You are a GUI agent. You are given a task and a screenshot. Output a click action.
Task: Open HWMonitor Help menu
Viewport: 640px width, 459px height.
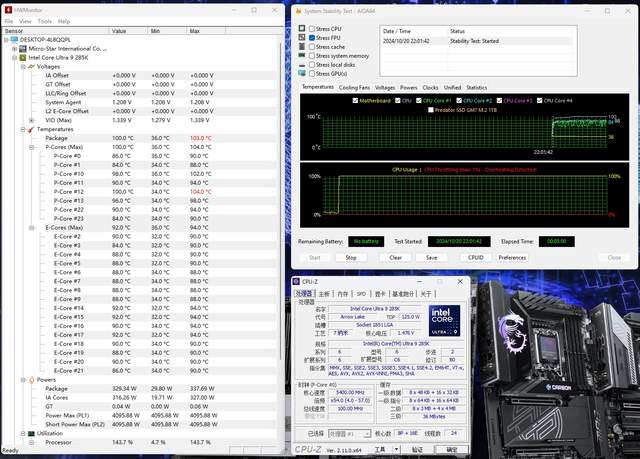coord(64,21)
